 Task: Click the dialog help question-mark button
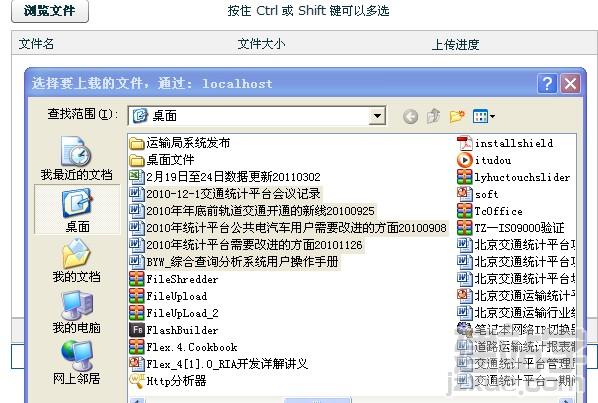click(x=547, y=83)
